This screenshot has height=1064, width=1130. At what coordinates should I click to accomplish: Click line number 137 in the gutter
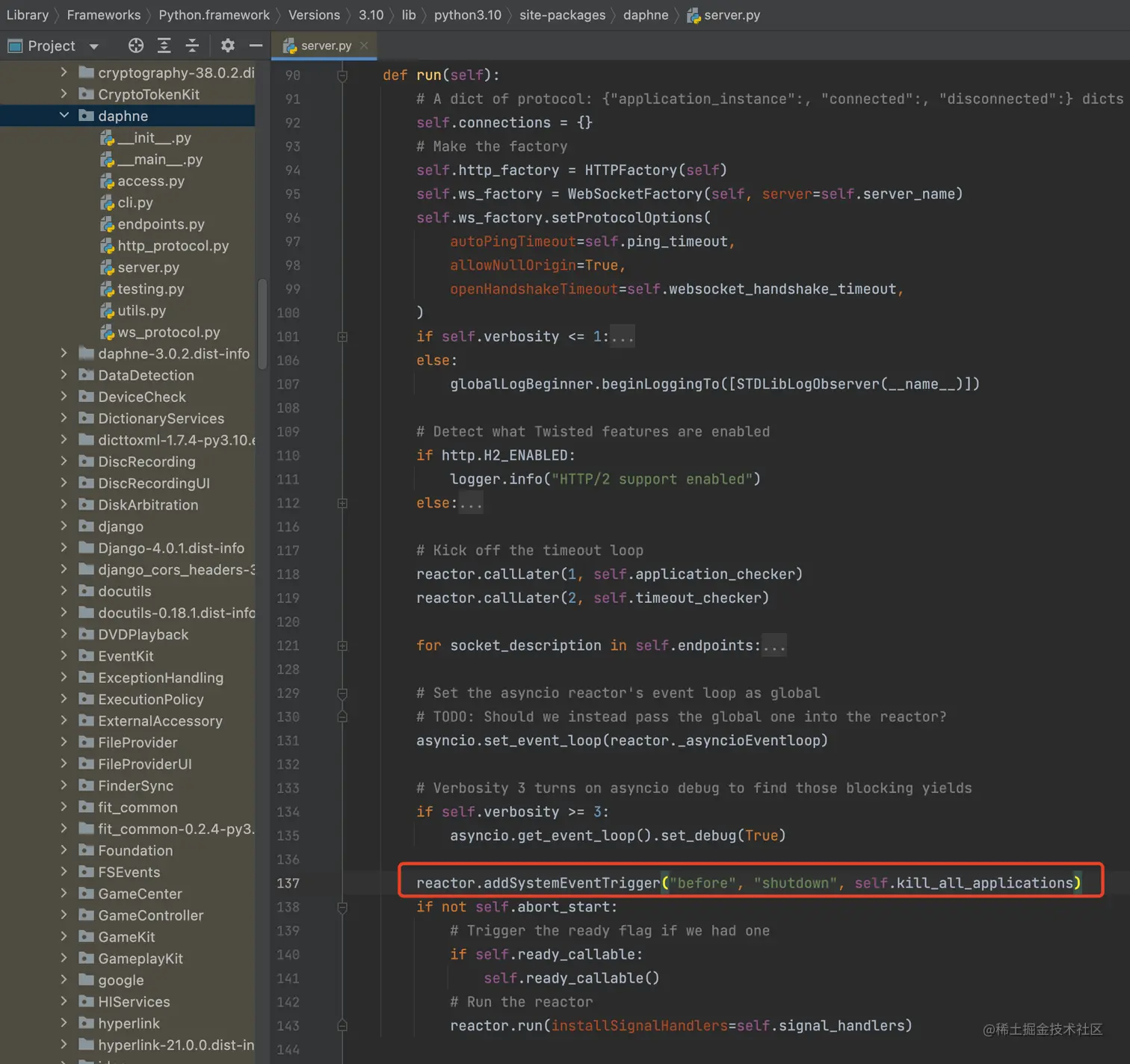[x=288, y=883]
